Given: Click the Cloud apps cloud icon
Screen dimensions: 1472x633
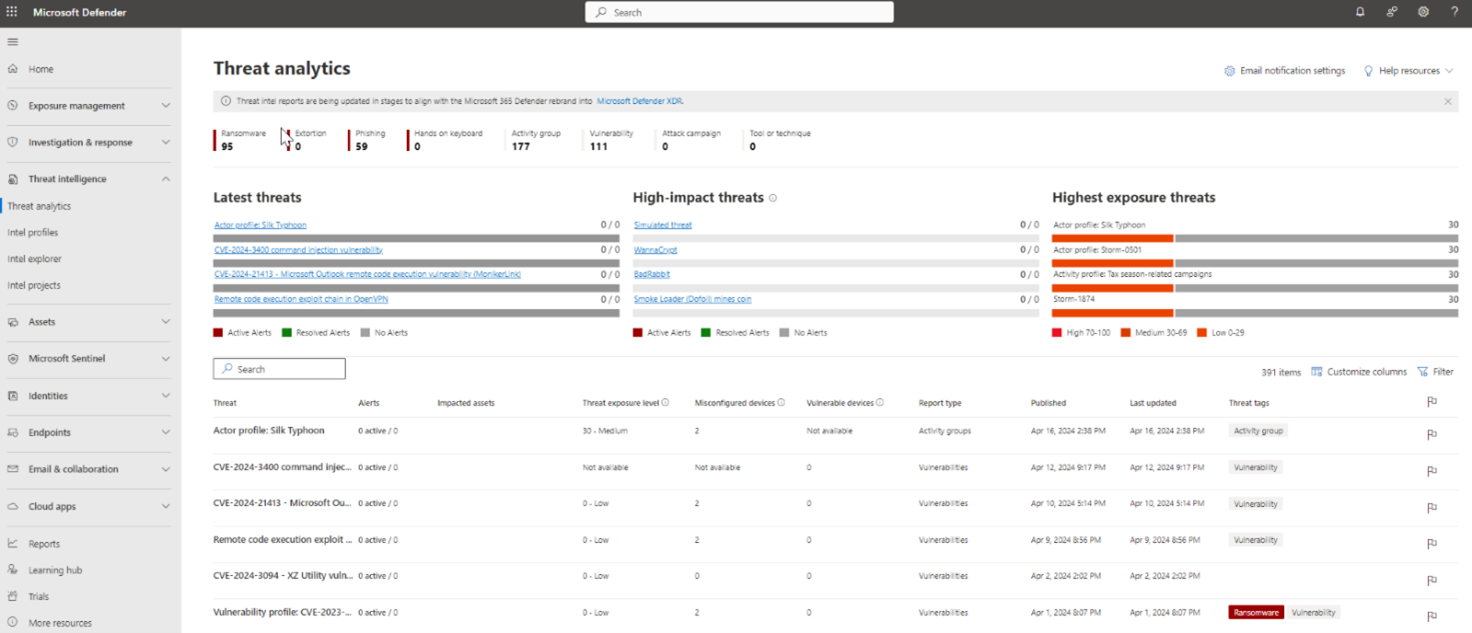Looking at the screenshot, I should click(13, 506).
